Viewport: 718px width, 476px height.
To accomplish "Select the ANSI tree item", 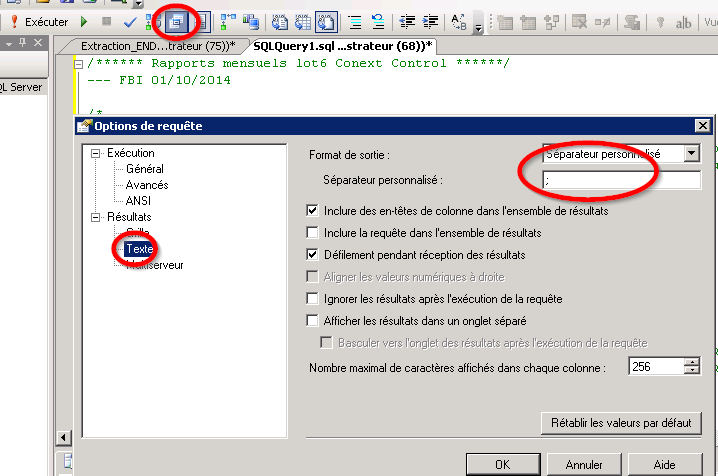I will coord(138,200).
